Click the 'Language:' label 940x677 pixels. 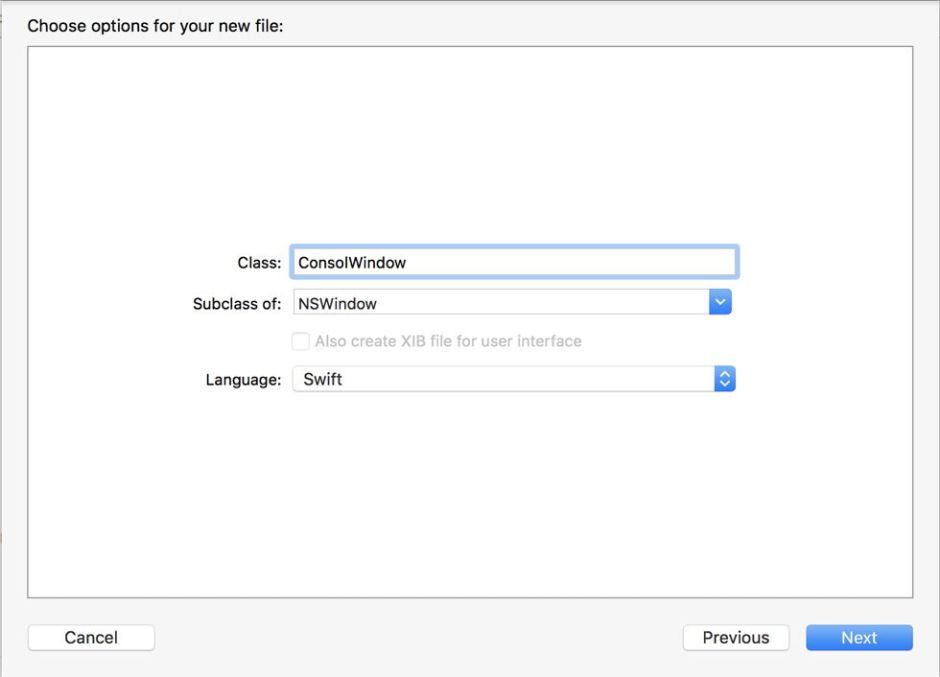[243, 380]
